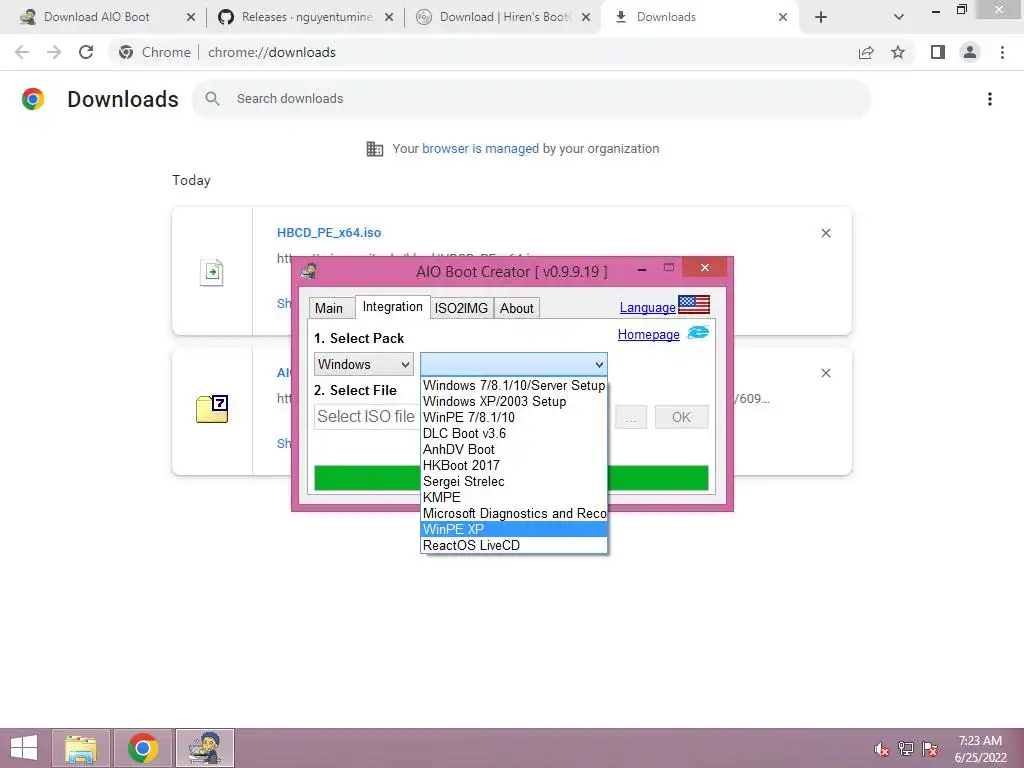Open Chrome three-dot menu
The height and width of the screenshot is (768, 1024).
pos(1002,52)
